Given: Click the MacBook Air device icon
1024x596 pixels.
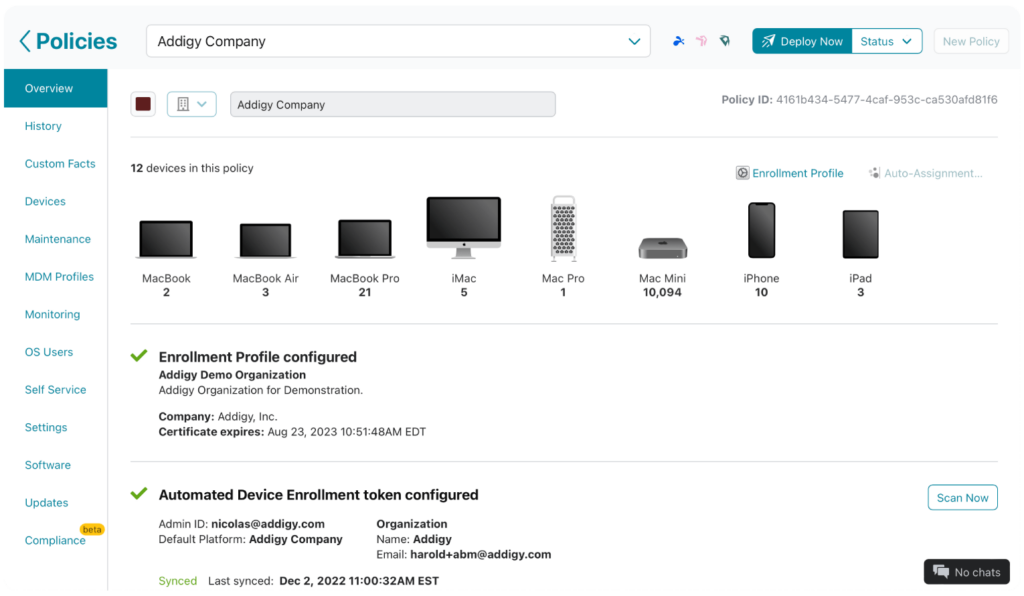Looking at the screenshot, I should pos(265,241).
